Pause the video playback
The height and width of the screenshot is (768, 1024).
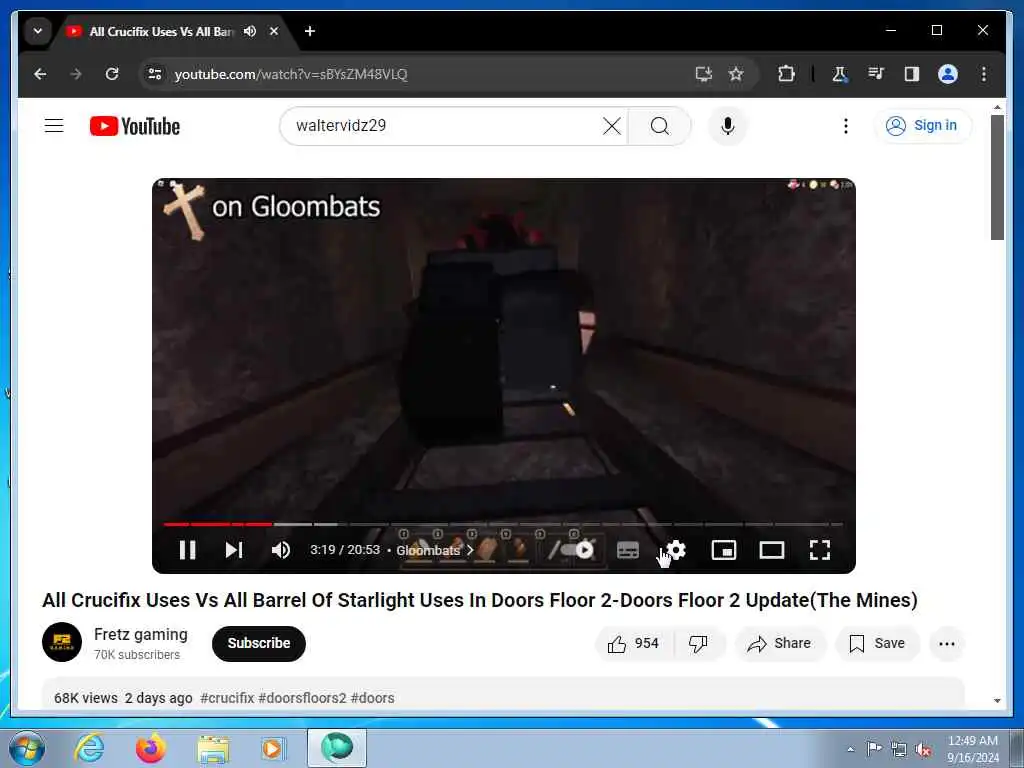click(x=187, y=550)
